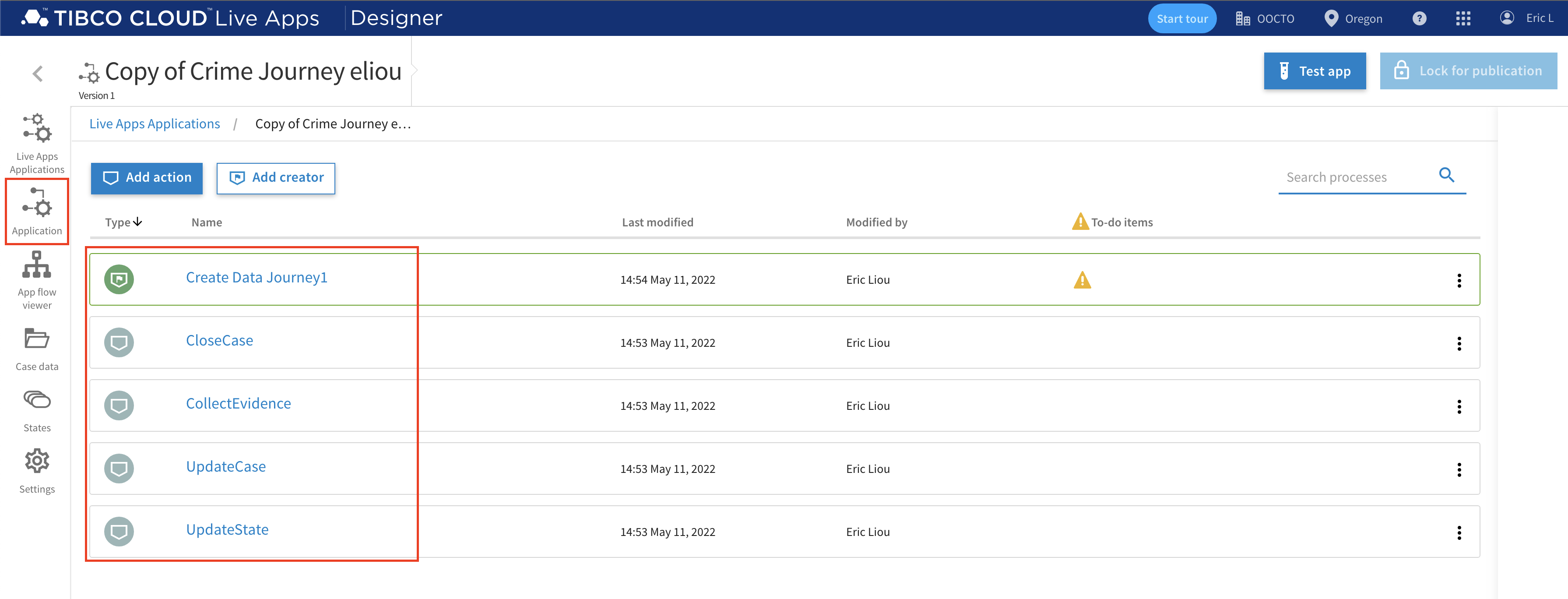Screen dimensions: 1568x599
Task: Open more options for CloseCase
Action: 1459,344
